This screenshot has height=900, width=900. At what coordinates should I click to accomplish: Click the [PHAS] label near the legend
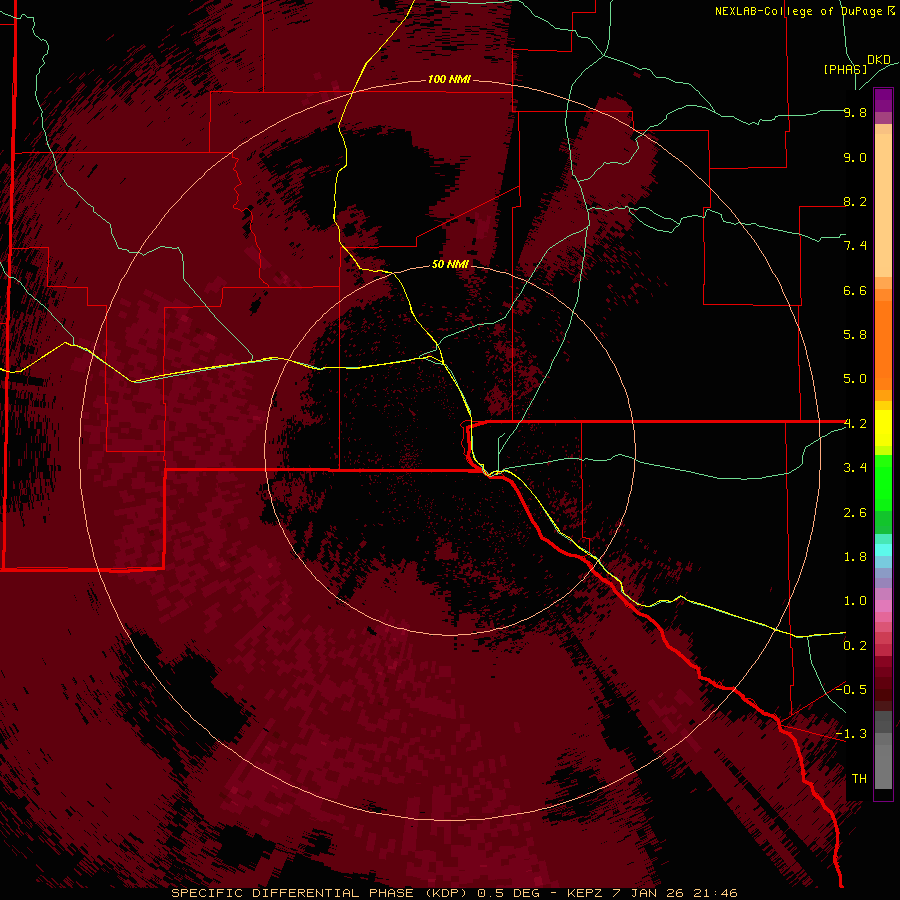pyautogui.click(x=845, y=70)
